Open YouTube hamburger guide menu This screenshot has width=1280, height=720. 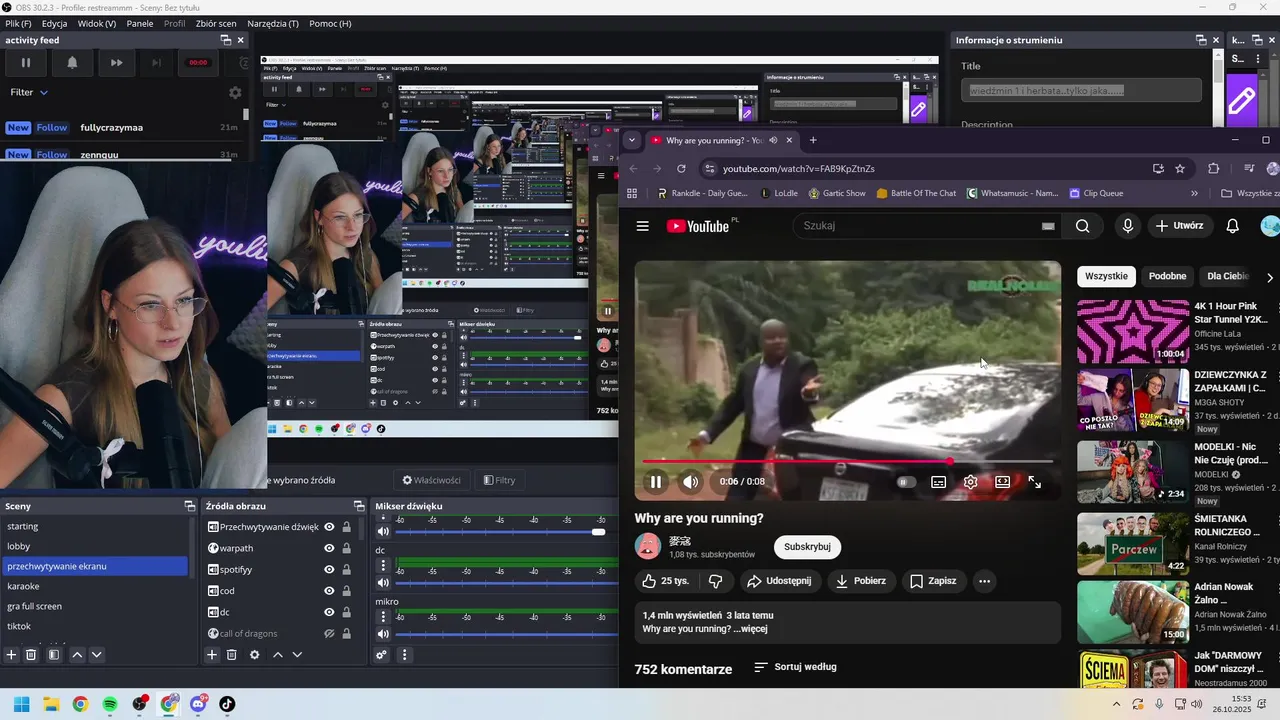[x=642, y=226]
